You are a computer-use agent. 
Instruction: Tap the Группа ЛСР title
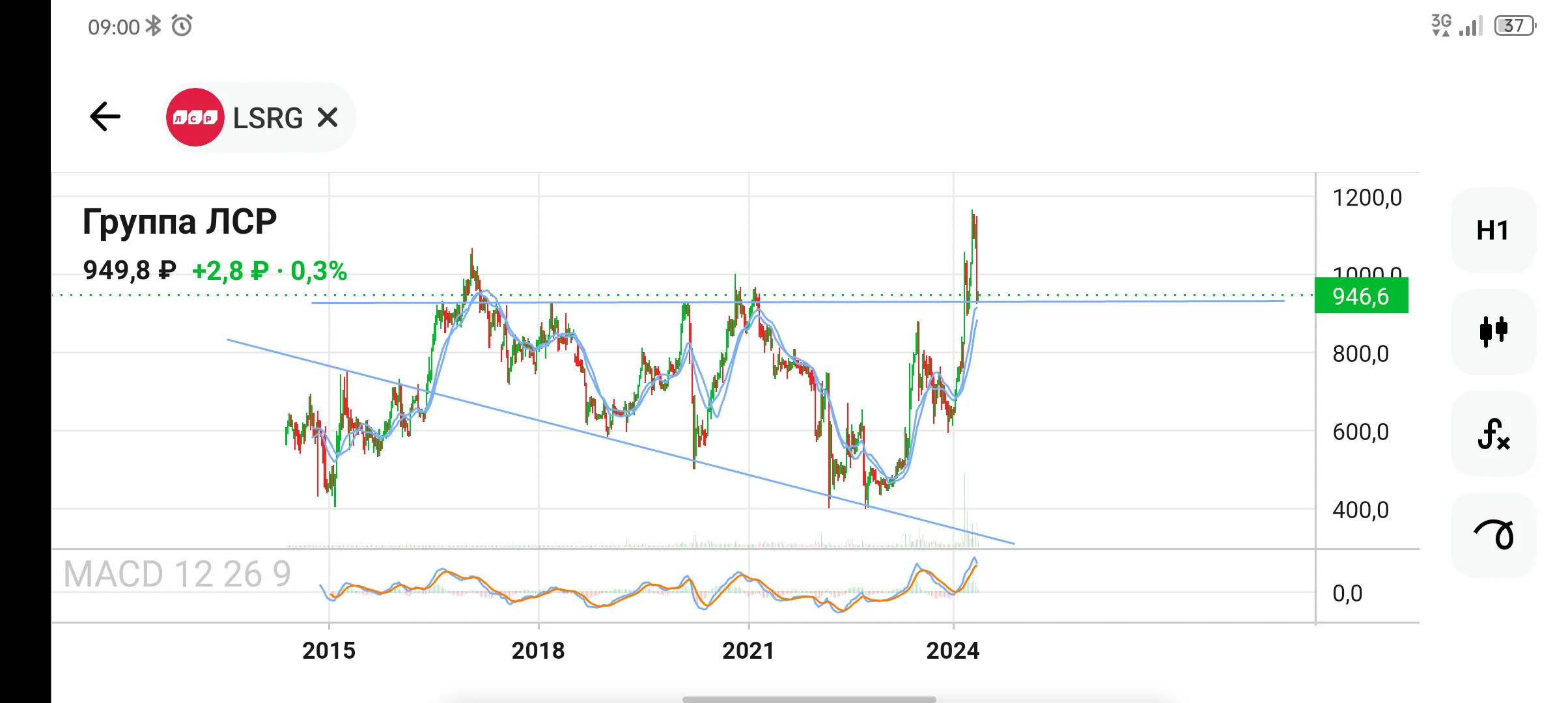click(x=180, y=221)
